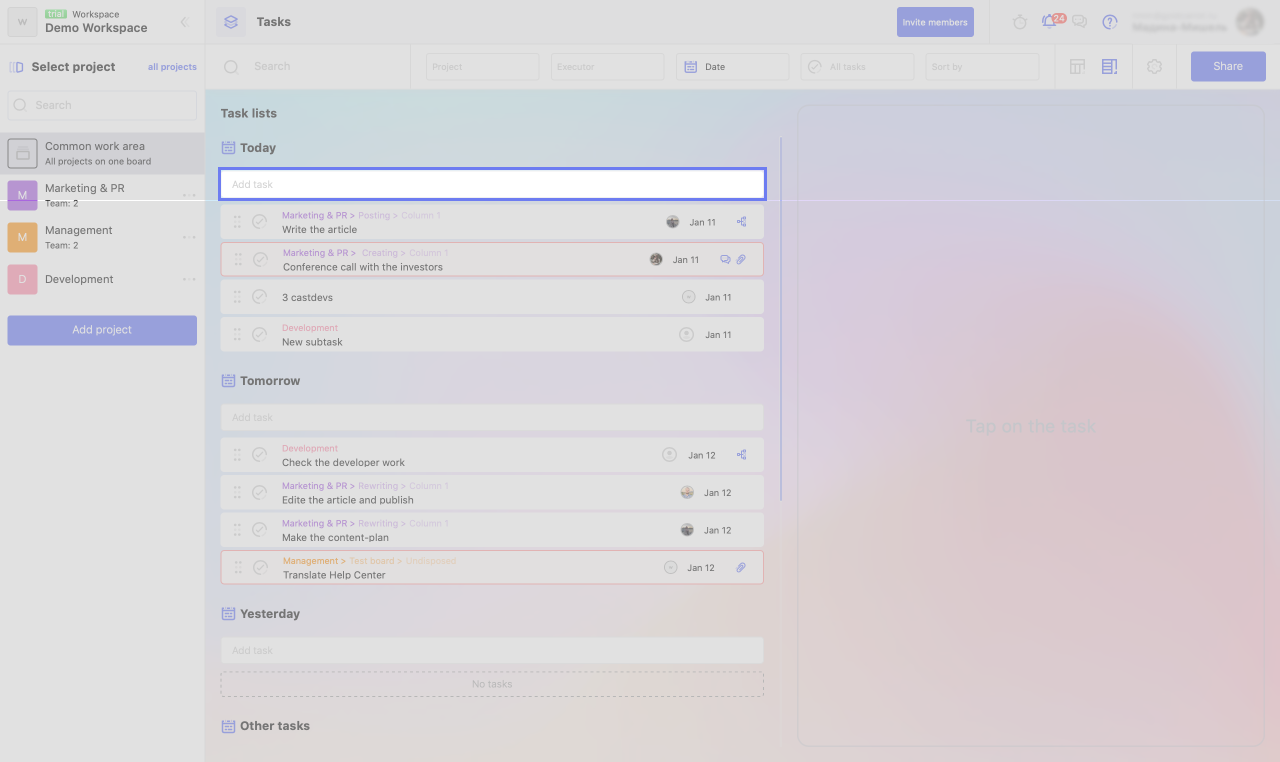Open the notifications bell with 24 badge
1280x762 pixels.
pos(1049,22)
